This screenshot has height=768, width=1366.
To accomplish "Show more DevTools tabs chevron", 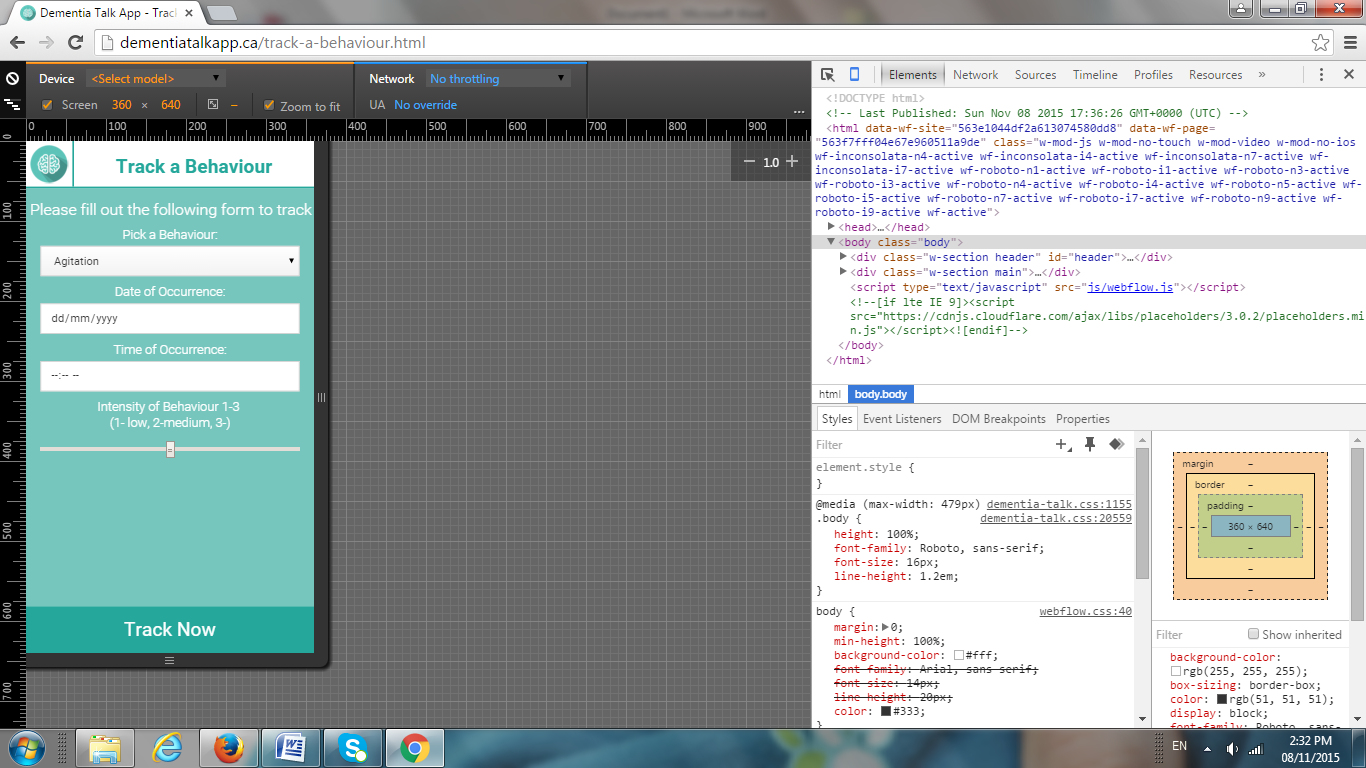I will 1262,75.
